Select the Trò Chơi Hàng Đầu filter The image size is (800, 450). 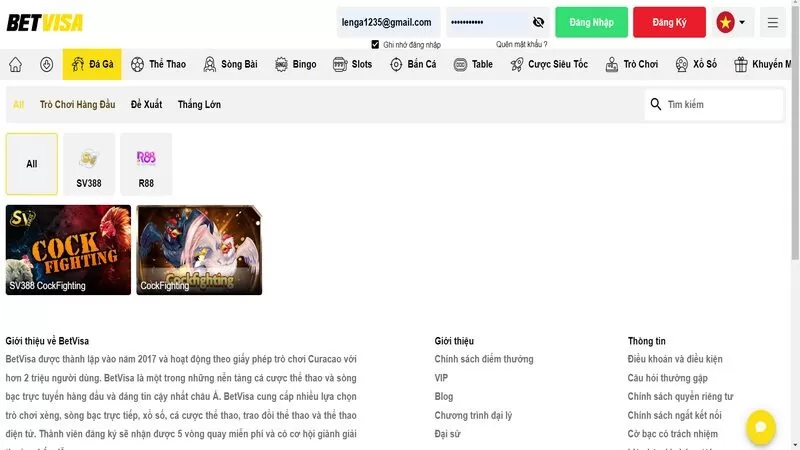point(78,104)
